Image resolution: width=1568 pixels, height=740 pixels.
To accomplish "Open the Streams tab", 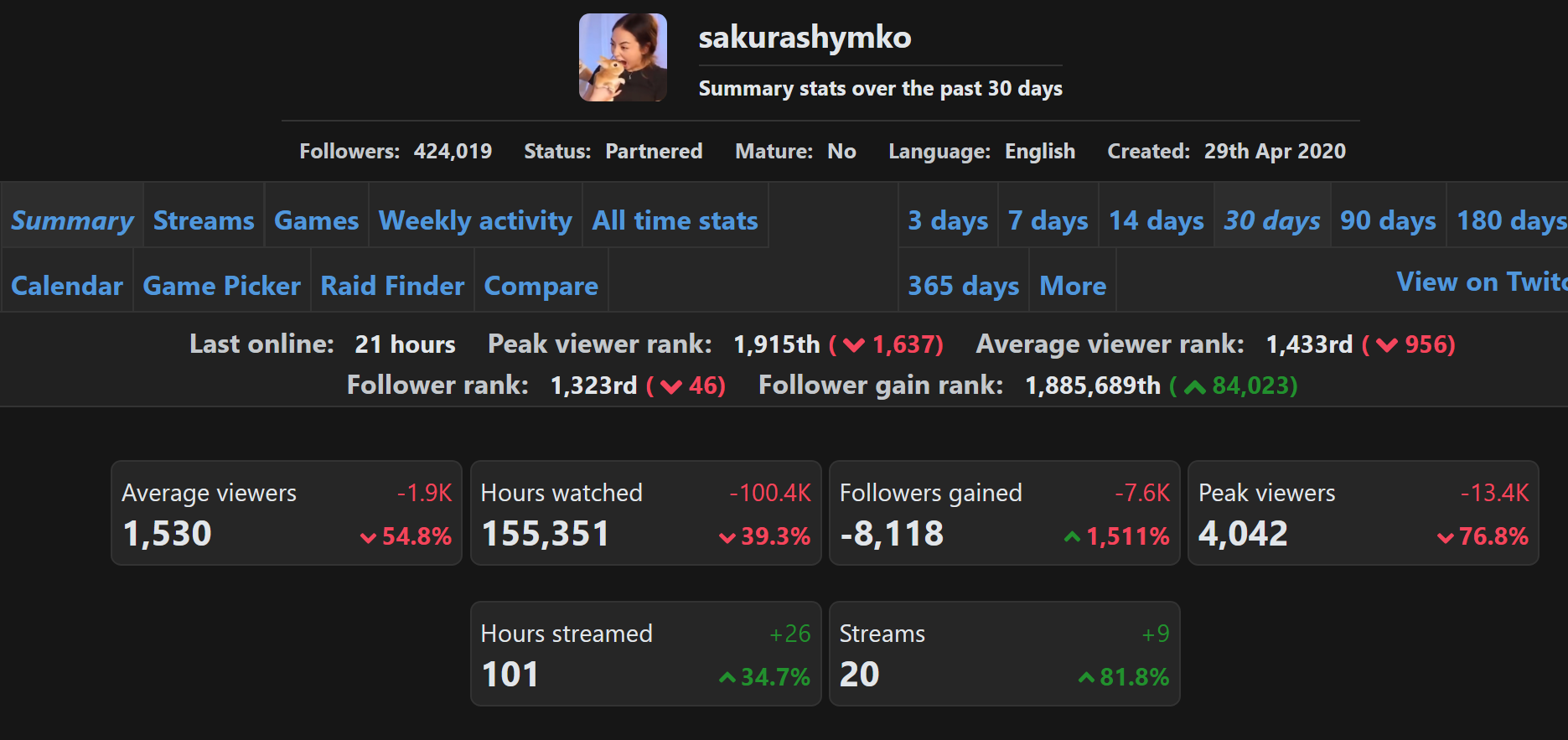I will (x=204, y=220).
